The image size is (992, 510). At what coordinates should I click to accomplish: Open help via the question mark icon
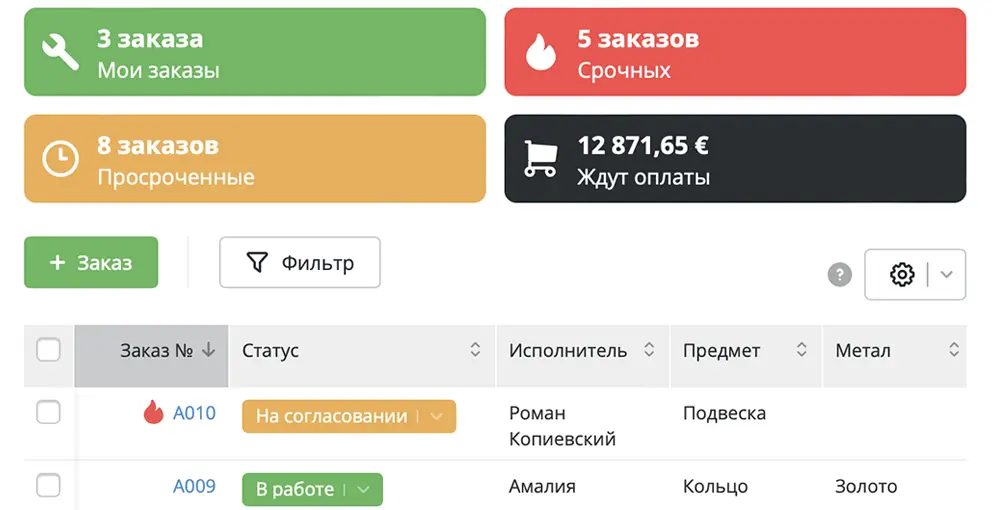[840, 275]
